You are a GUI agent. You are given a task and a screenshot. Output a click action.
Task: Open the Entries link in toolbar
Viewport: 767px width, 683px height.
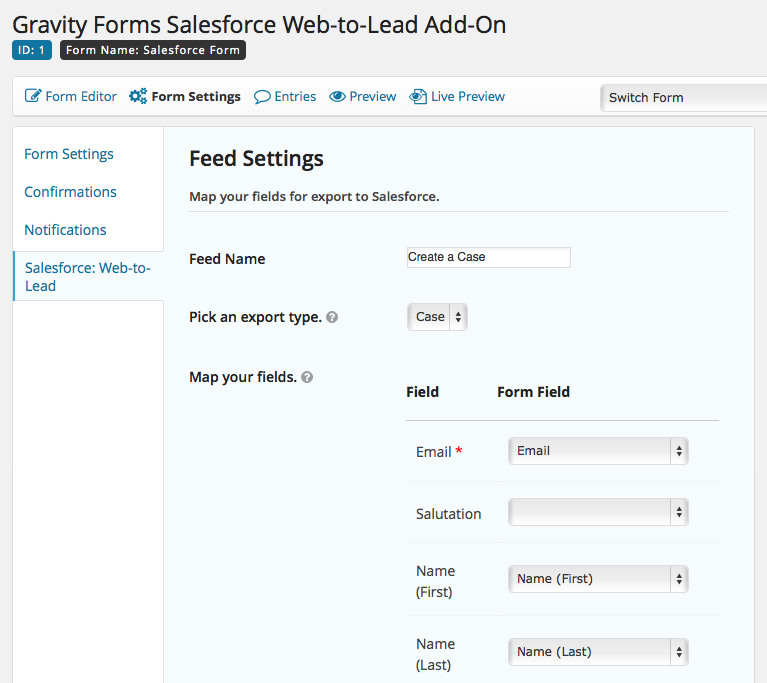[x=295, y=97]
